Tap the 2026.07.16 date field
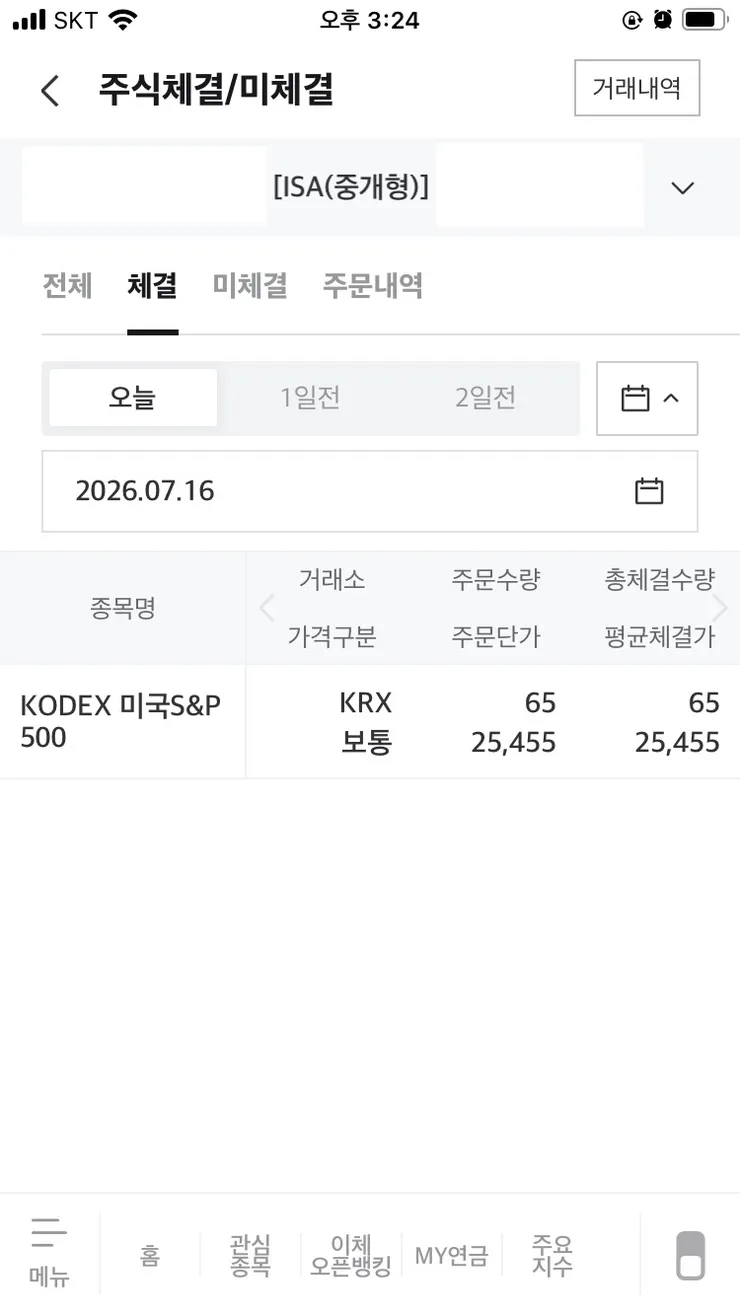740x1316 pixels. [x=370, y=491]
